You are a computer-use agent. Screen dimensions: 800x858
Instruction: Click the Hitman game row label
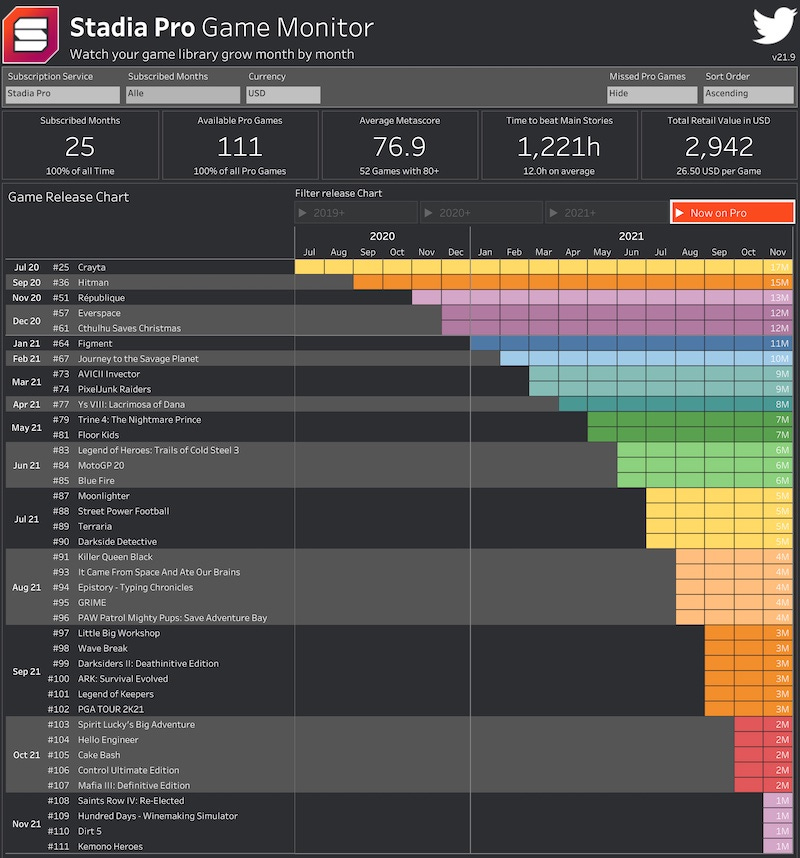pyautogui.click(x=93, y=282)
